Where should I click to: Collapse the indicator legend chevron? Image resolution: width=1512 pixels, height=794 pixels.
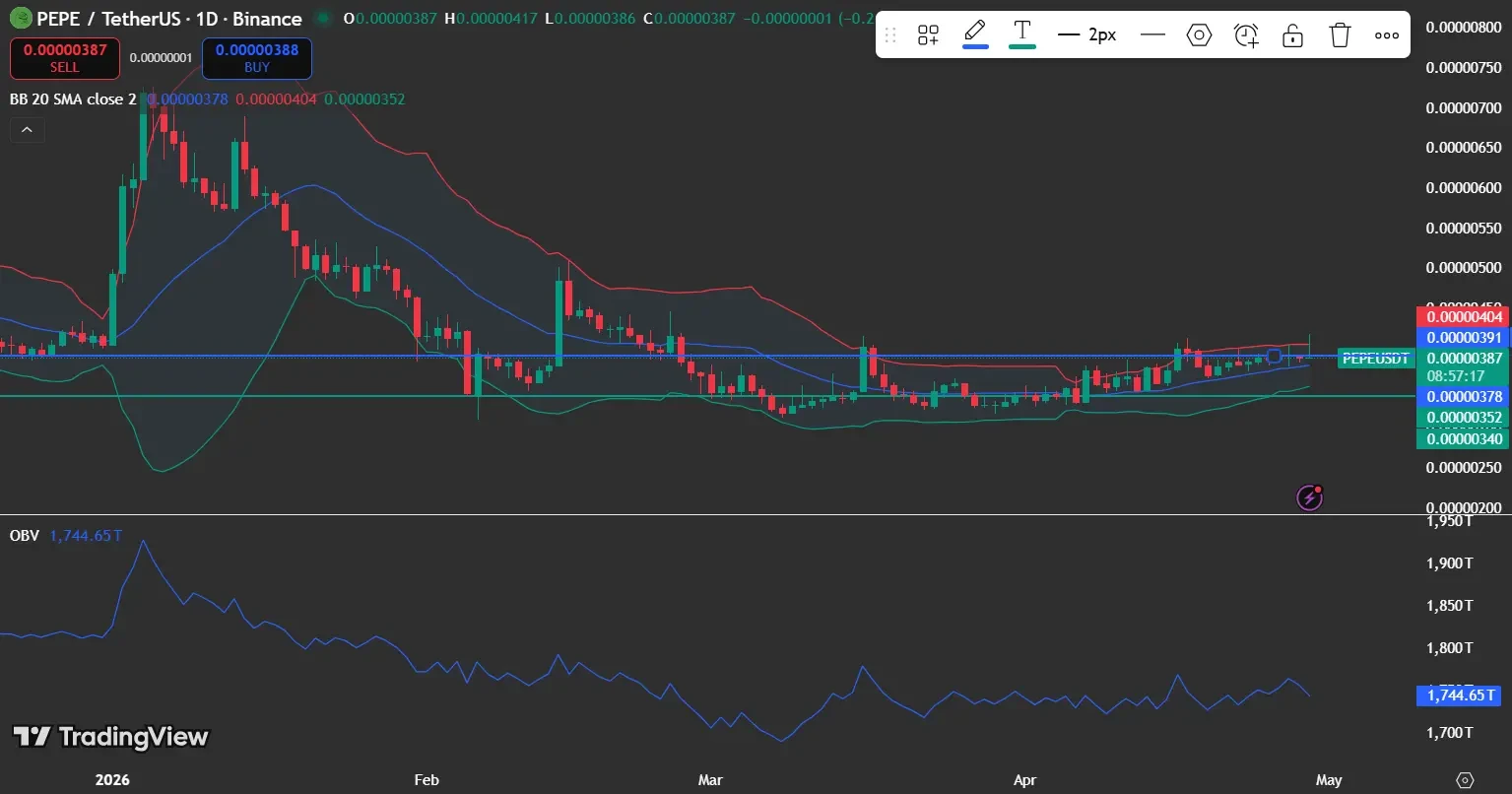pyautogui.click(x=27, y=129)
